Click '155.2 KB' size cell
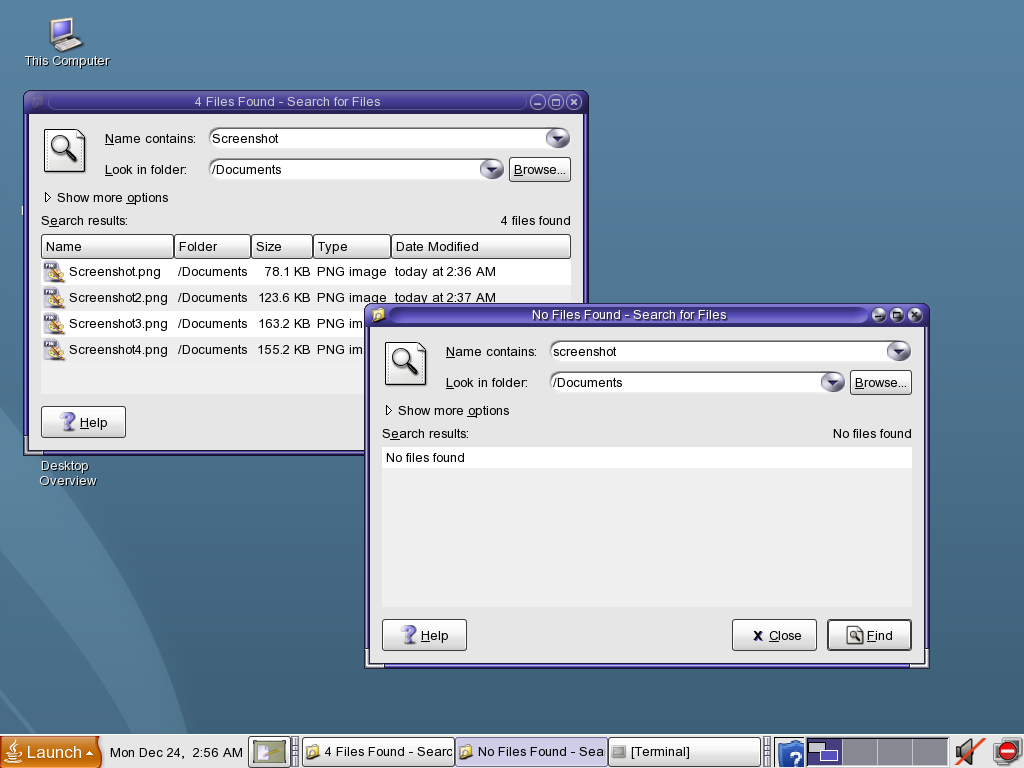Screen dimensions: 1024x768 click(x=284, y=350)
